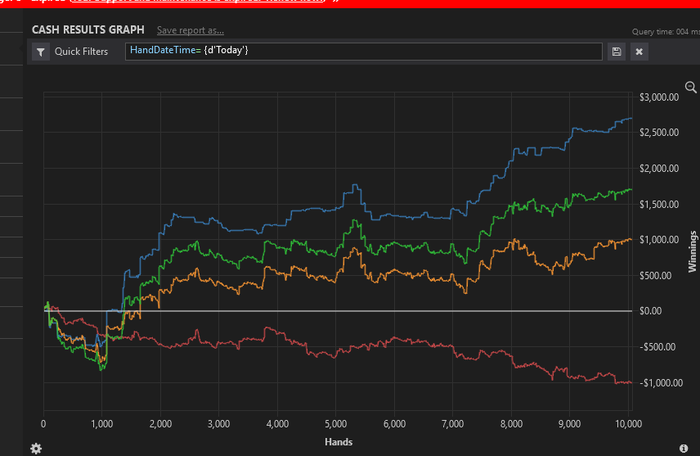Click into the HandDateTime filter field

(363, 51)
